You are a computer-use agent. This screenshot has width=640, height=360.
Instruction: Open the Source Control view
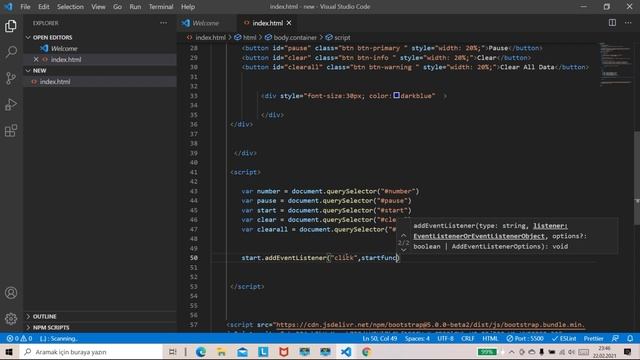pos(11,78)
